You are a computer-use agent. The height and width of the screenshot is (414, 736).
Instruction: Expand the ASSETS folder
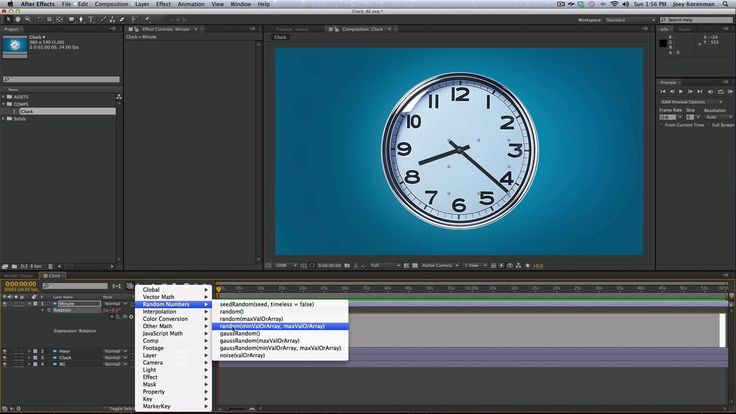tap(5, 96)
